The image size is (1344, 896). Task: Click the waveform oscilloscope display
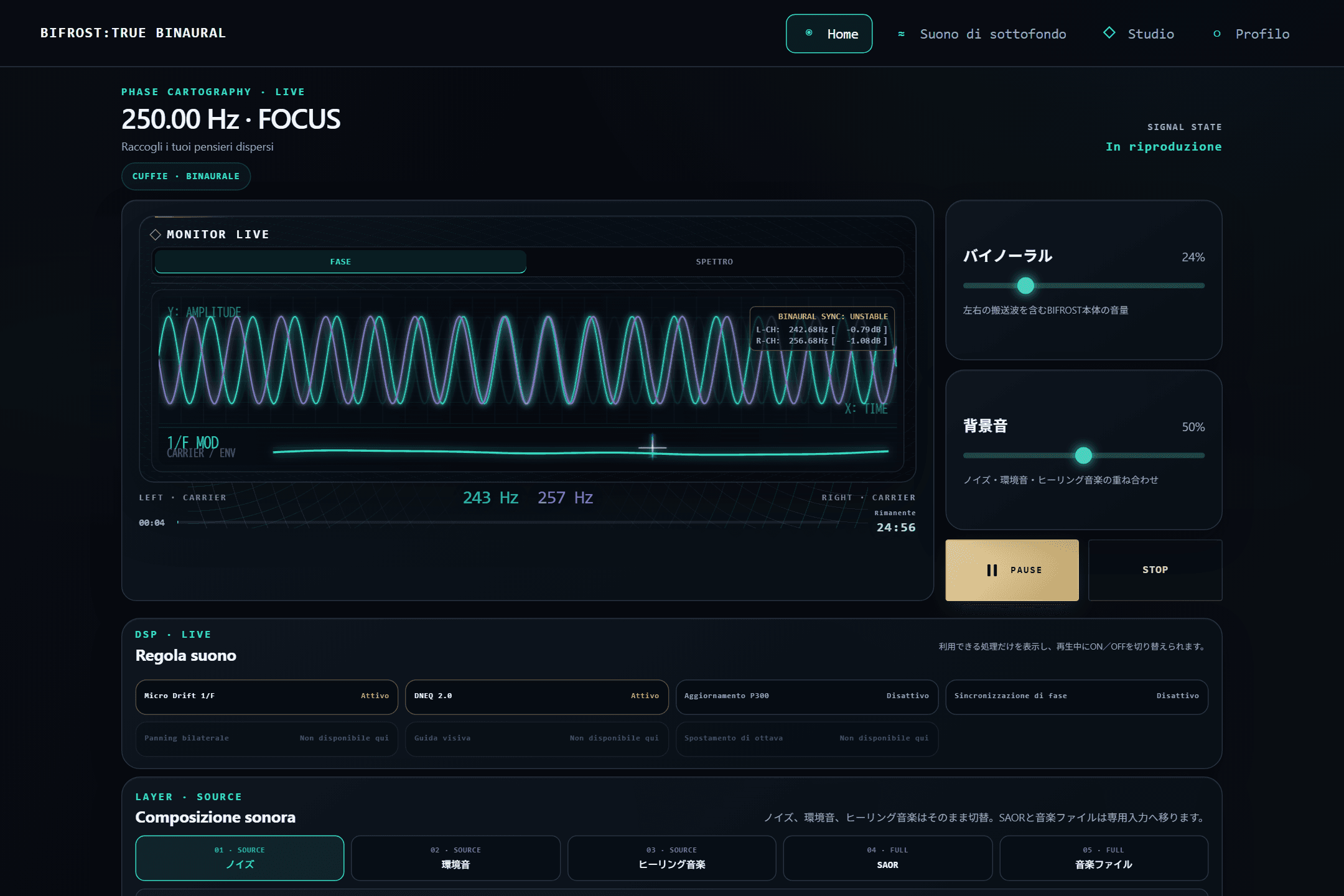pos(527,360)
